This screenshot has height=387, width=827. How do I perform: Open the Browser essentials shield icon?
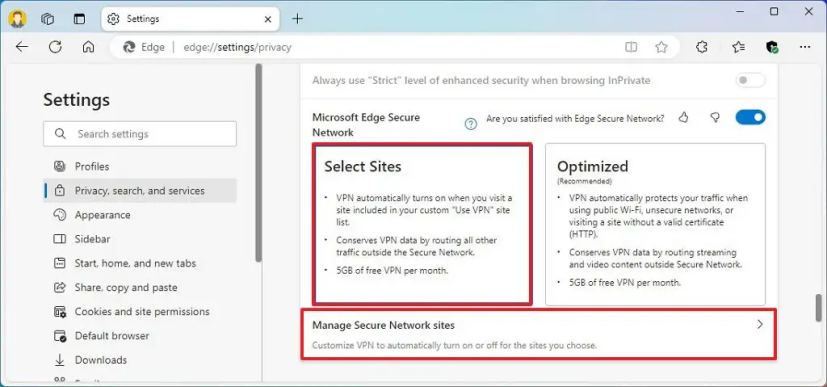[x=772, y=47]
